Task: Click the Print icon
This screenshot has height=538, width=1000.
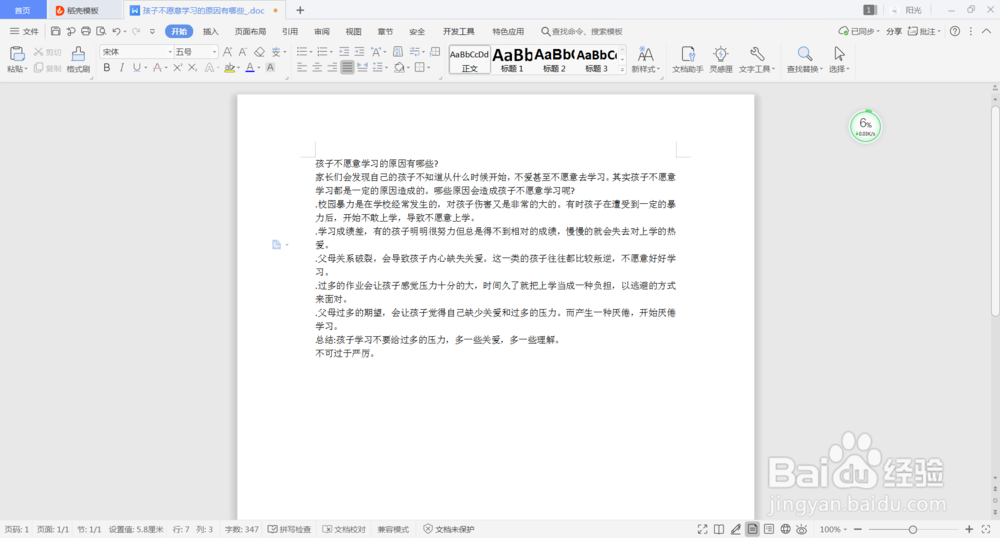Action: coord(85,31)
